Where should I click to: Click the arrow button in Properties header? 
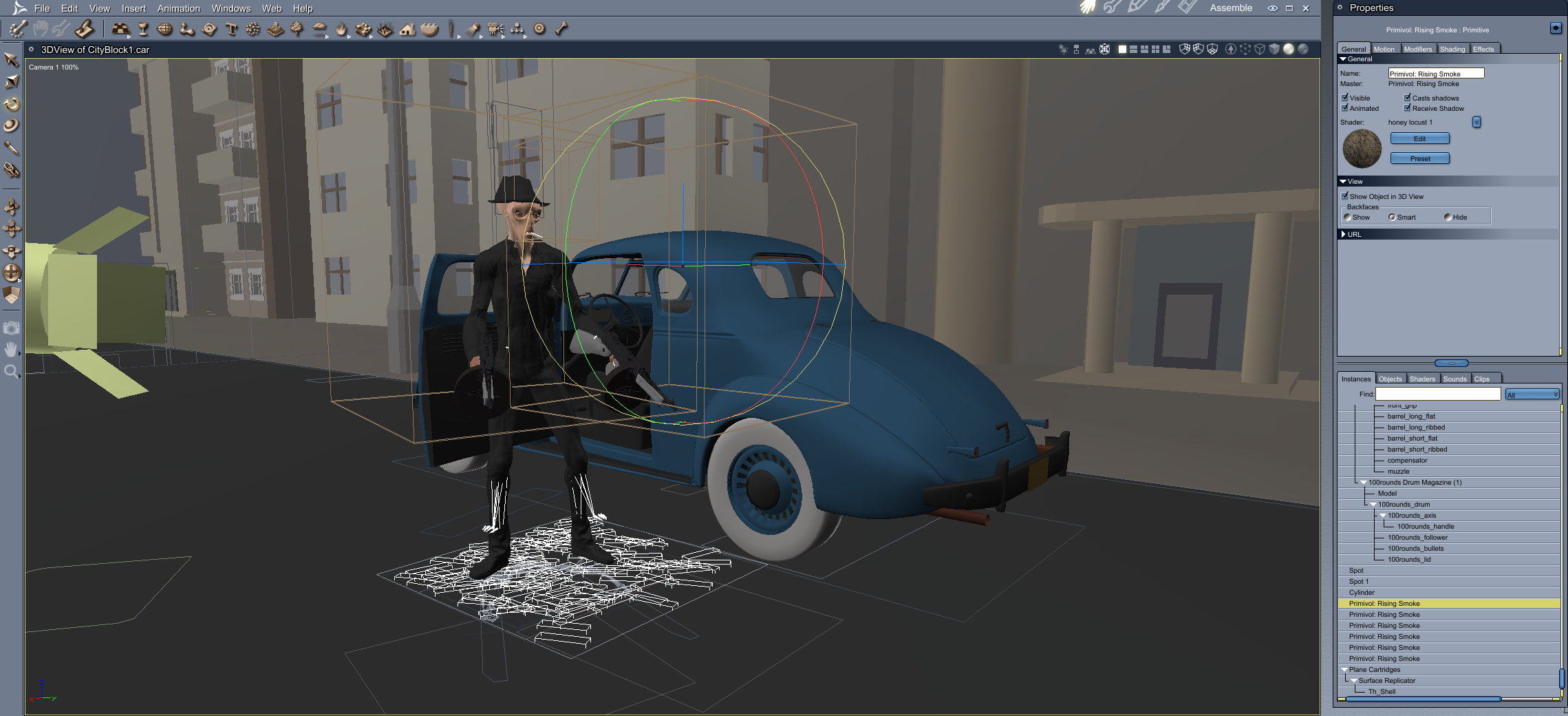[x=1556, y=28]
